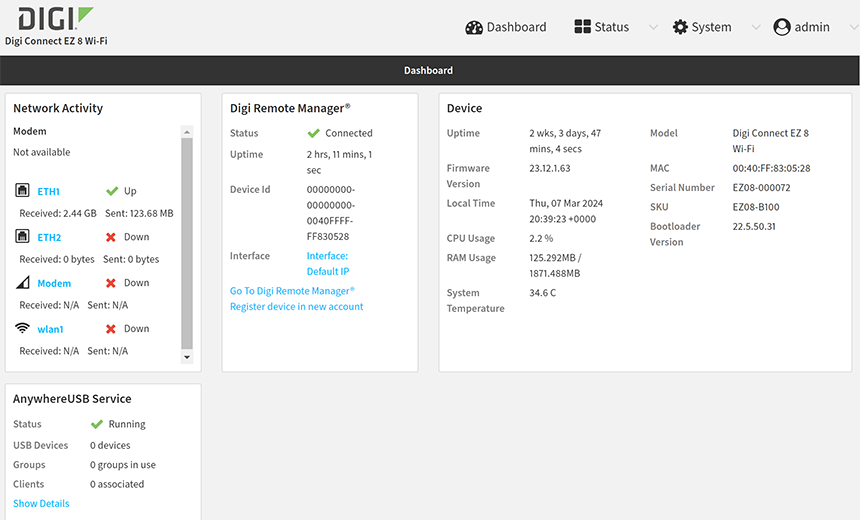This screenshot has width=860, height=520.
Task: Expand the admin dropdown chevron
Action: [854, 27]
